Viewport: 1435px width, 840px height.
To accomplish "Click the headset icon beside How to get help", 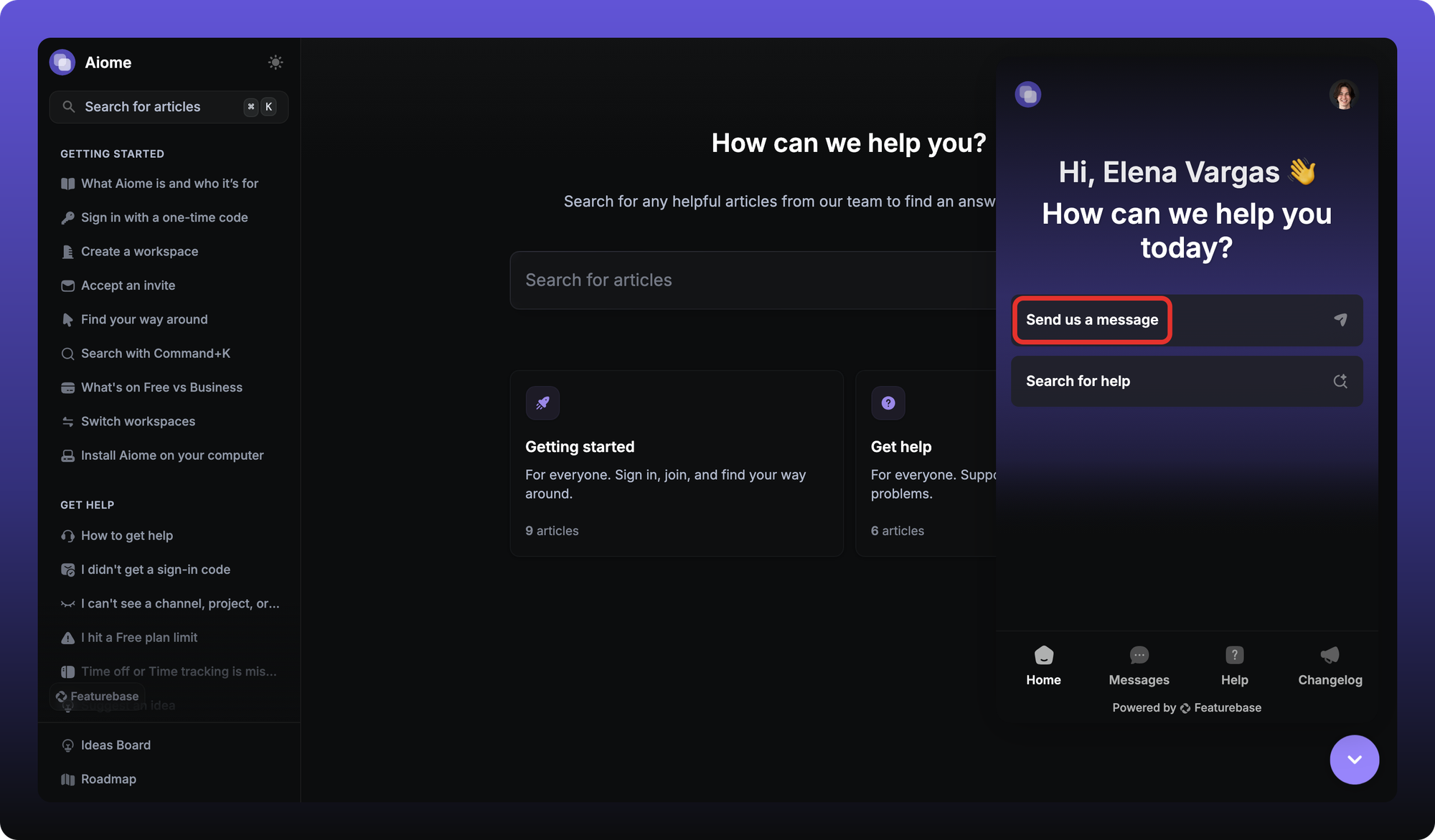I will click(x=68, y=536).
